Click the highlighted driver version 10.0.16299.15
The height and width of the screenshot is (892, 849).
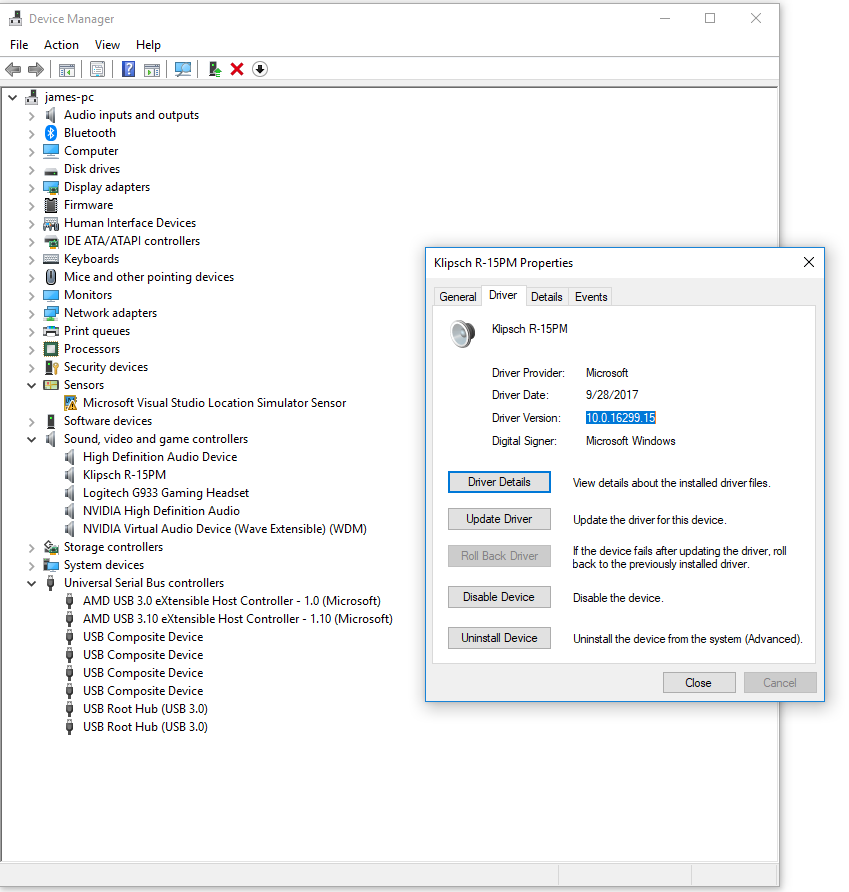pos(621,418)
